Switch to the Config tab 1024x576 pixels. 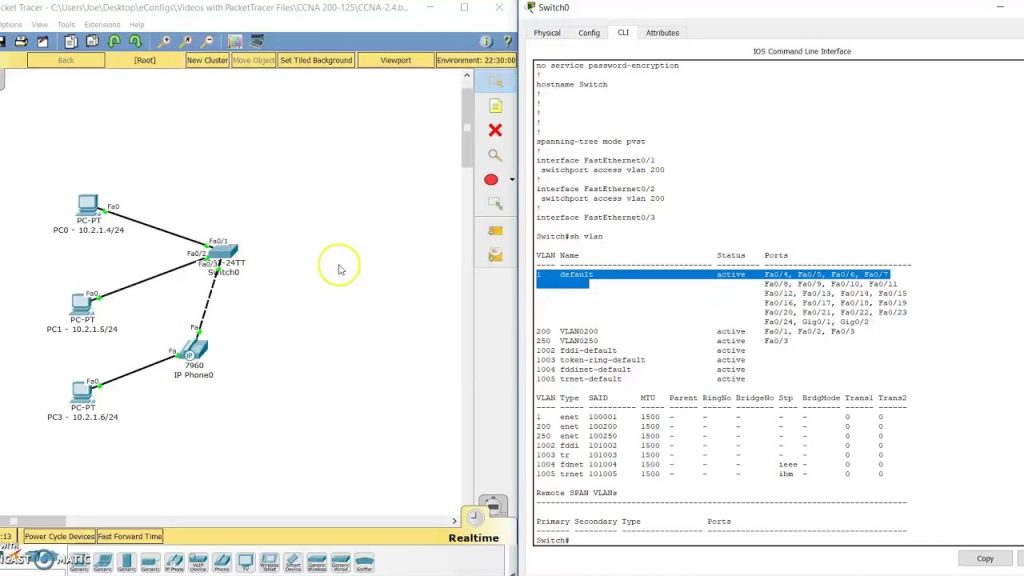pyautogui.click(x=589, y=33)
